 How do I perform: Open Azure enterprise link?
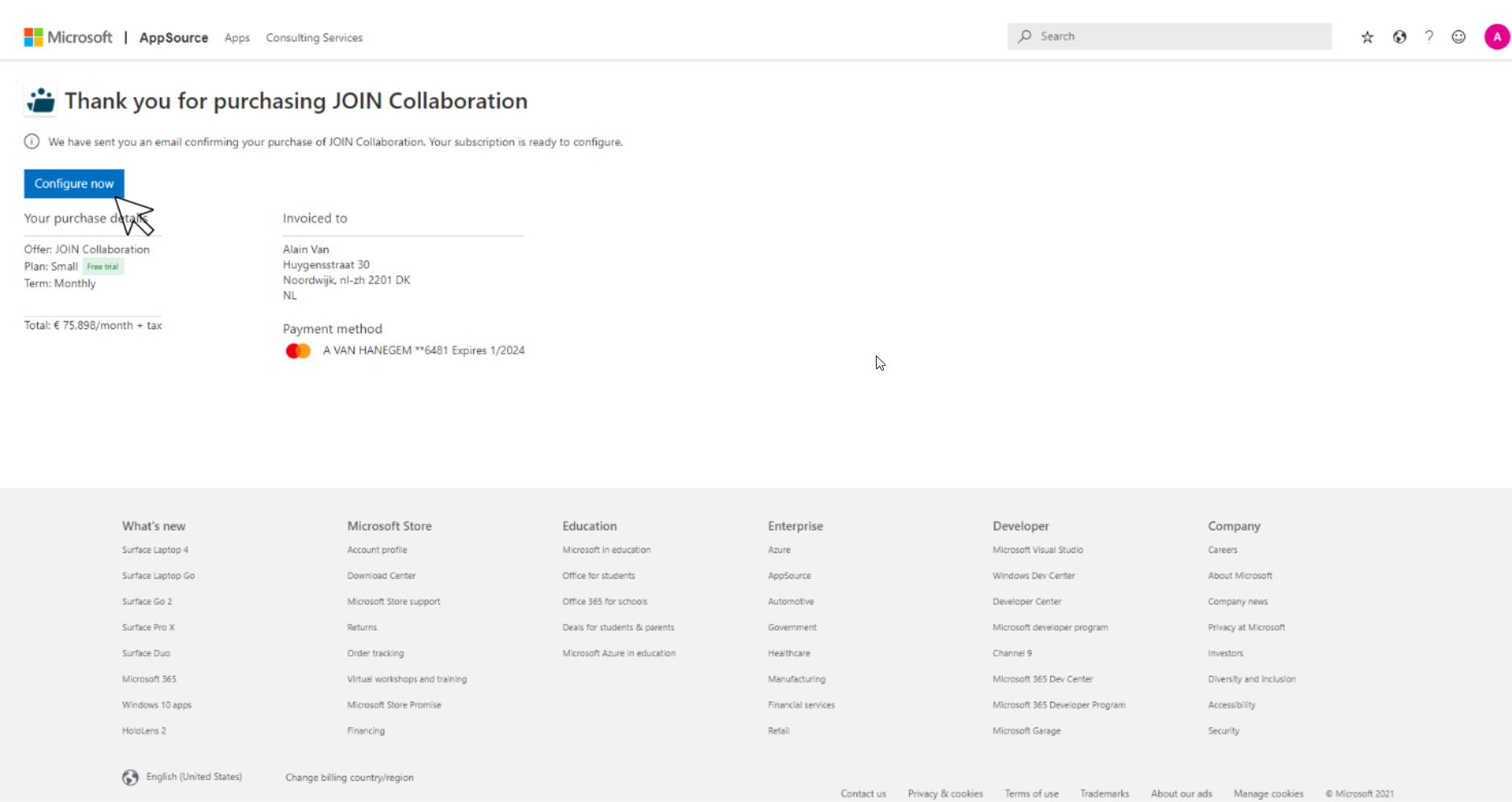[x=779, y=550]
